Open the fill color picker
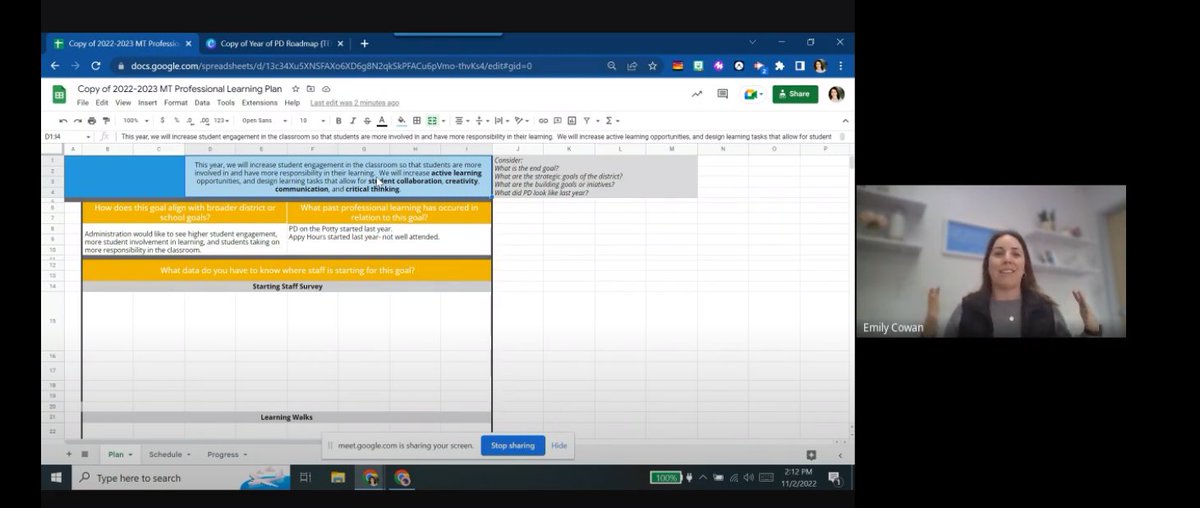 402,120
